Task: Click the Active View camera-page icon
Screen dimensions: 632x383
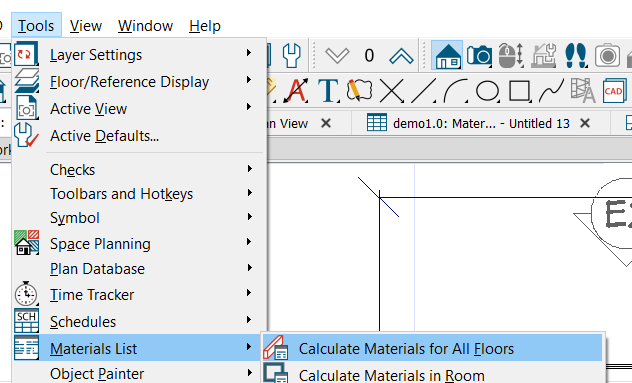Action: coord(27,108)
